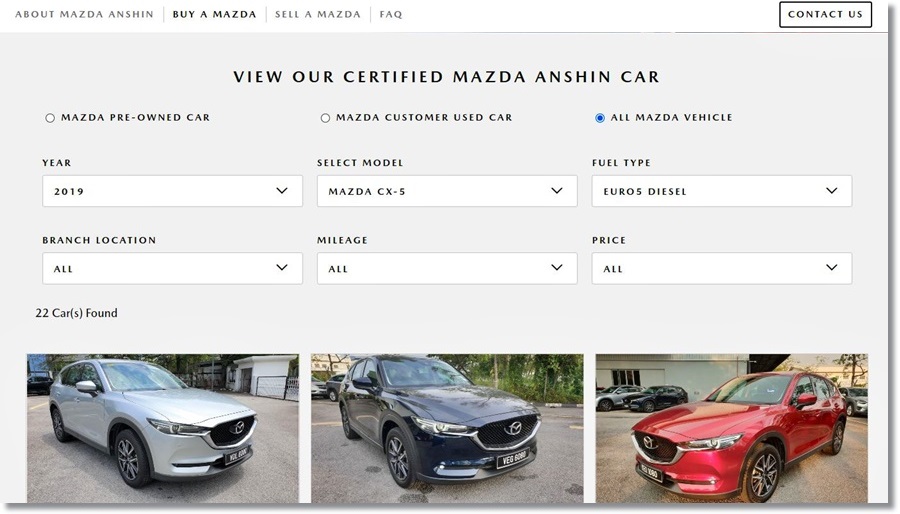900x514 pixels.
Task: Click the chevron arrow in Year field
Action: (282, 190)
